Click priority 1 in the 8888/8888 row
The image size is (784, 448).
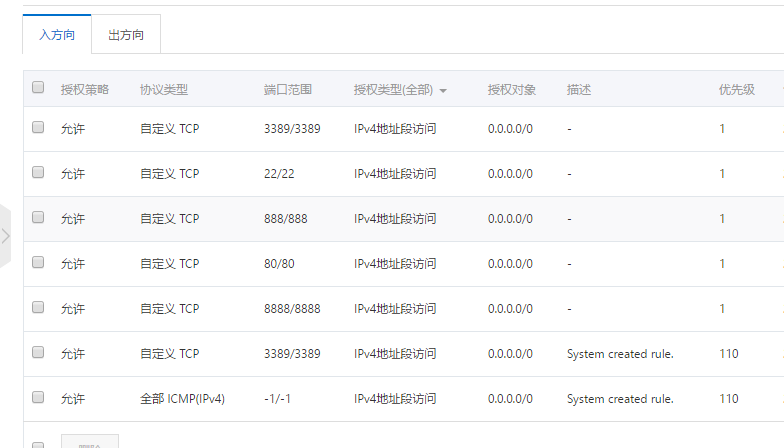(722, 309)
